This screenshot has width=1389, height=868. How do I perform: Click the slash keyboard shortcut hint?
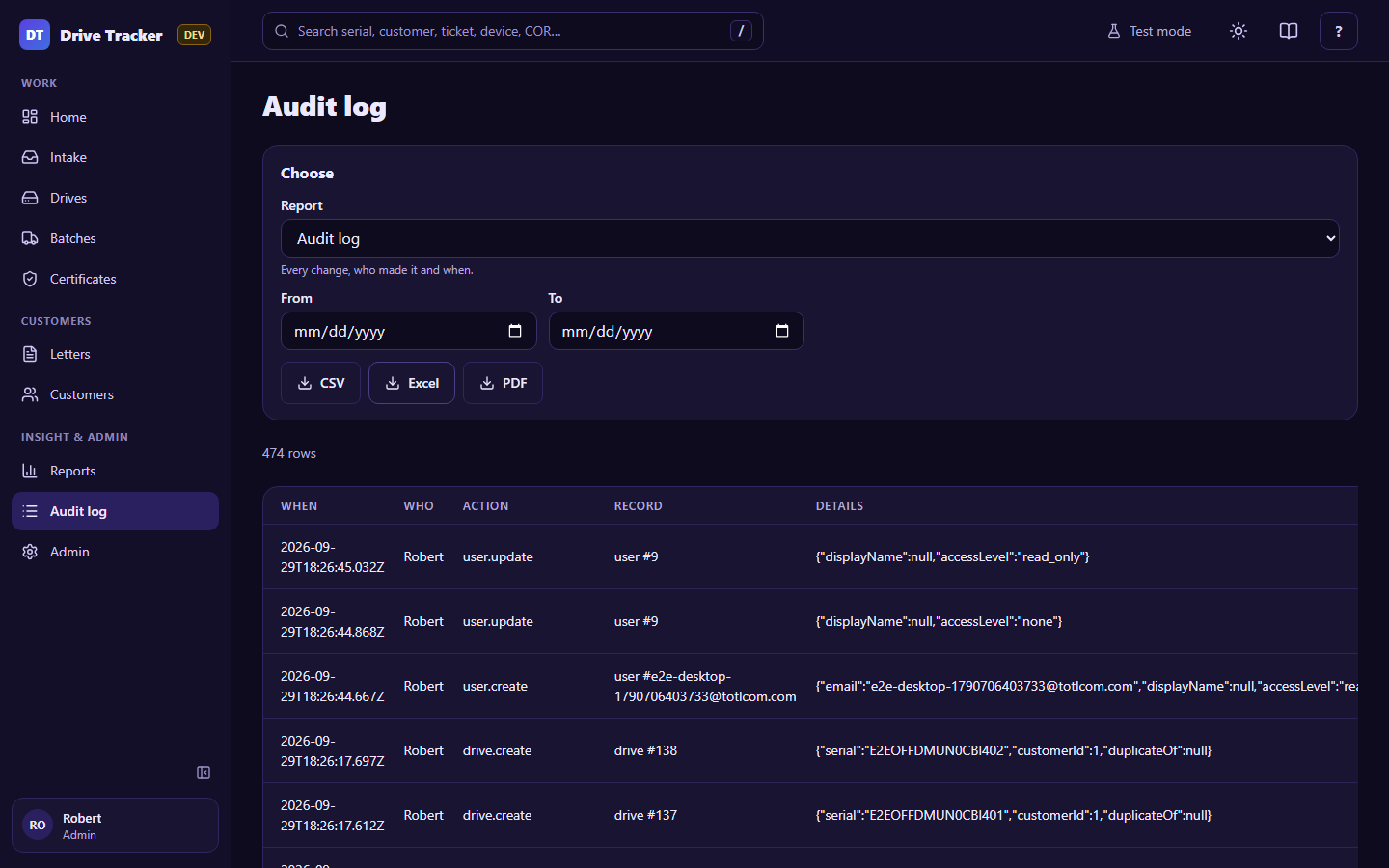click(x=741, y=31)
